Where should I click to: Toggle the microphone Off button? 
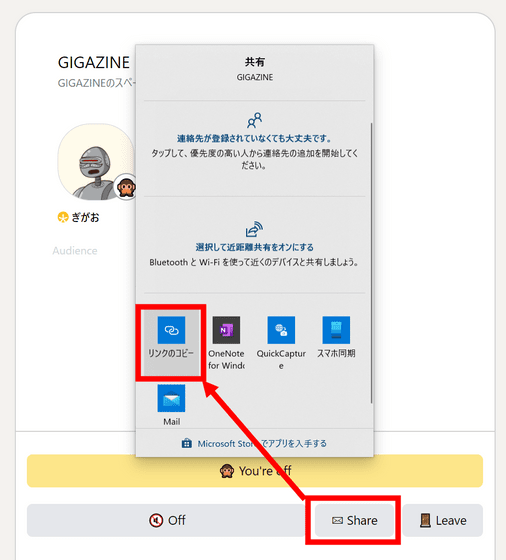167,520
